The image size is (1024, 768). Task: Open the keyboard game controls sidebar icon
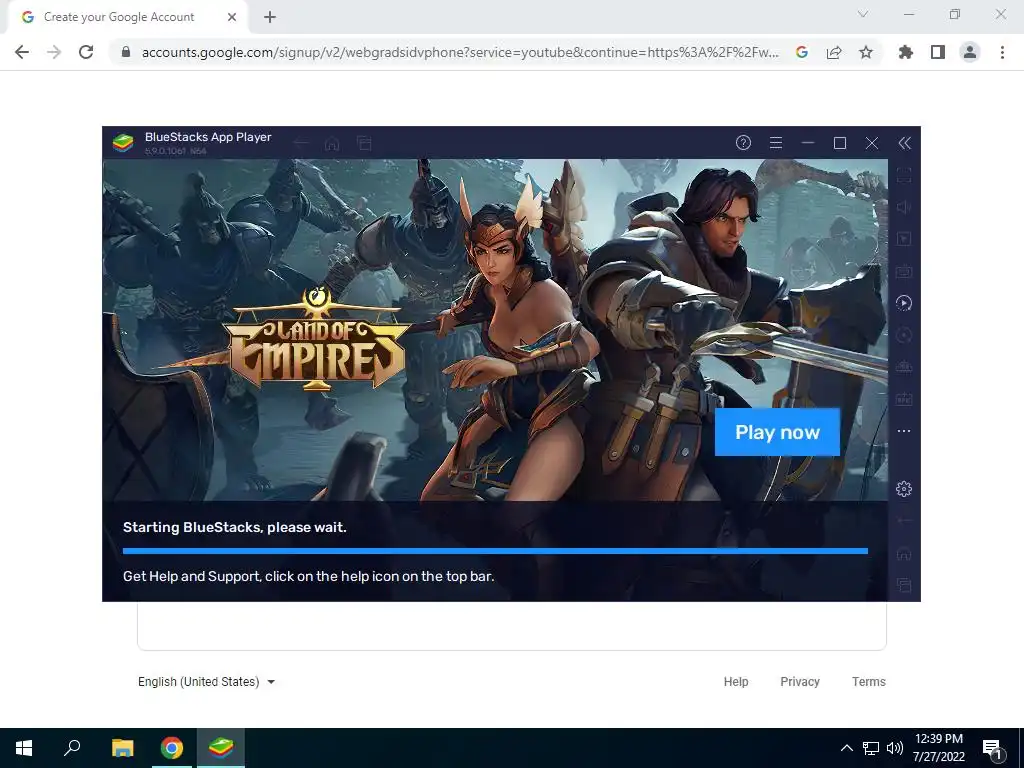point(904,270)
